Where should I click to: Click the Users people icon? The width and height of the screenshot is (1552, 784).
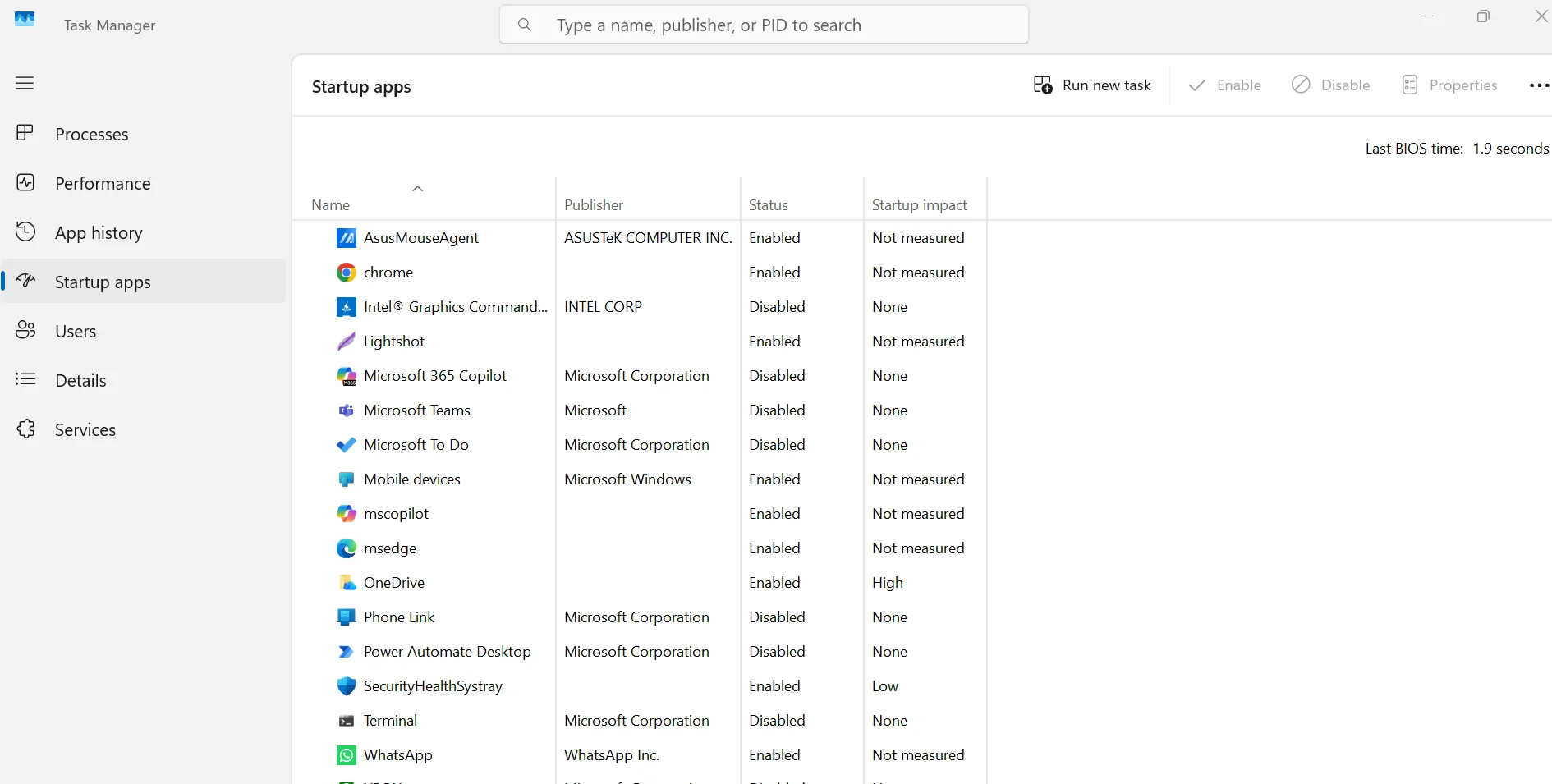click(25, 330)
